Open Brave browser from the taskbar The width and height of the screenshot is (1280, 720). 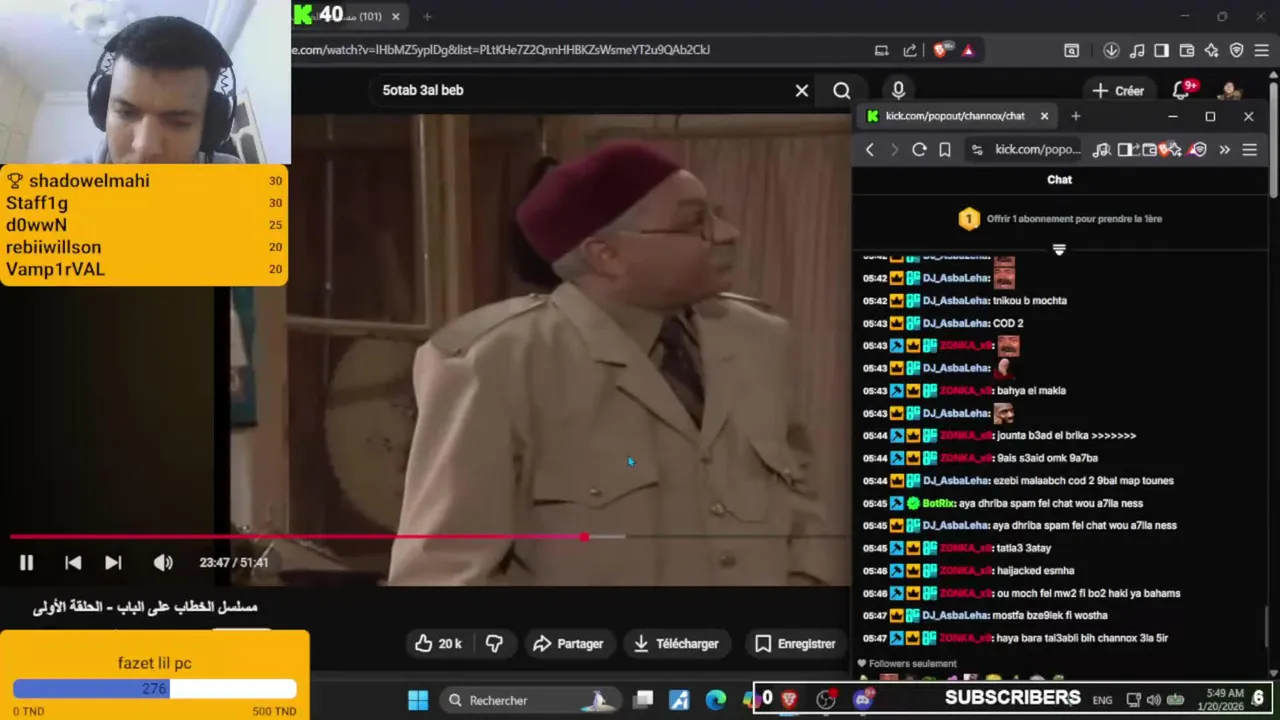789,700
